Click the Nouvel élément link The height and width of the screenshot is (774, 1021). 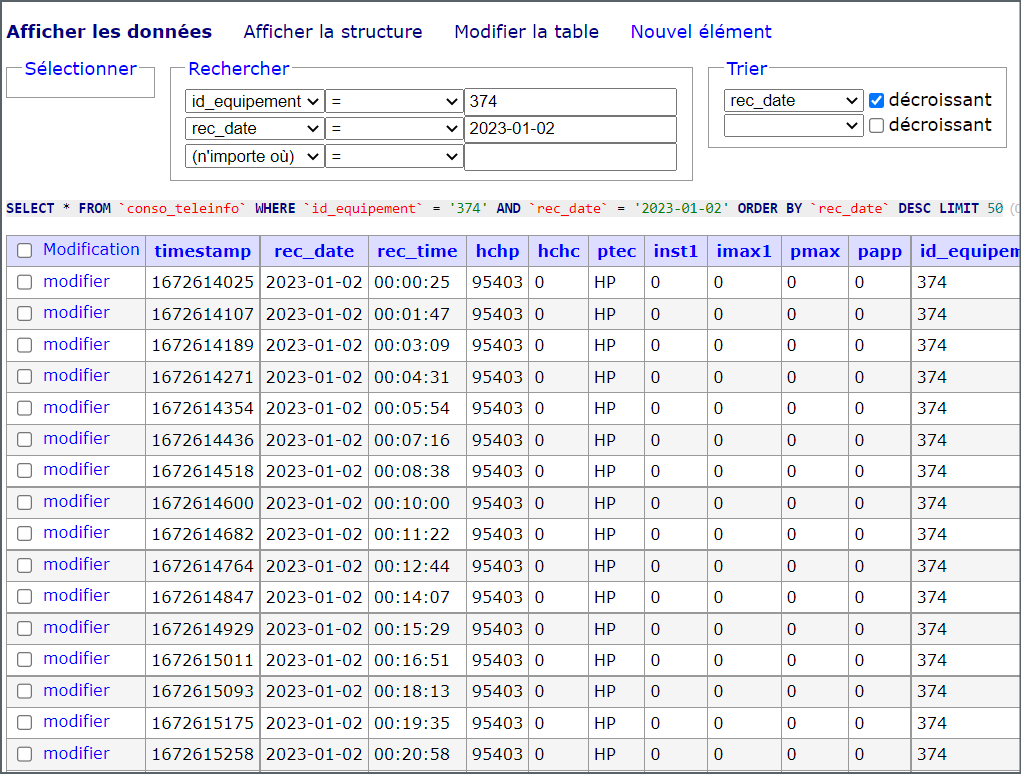701,32
